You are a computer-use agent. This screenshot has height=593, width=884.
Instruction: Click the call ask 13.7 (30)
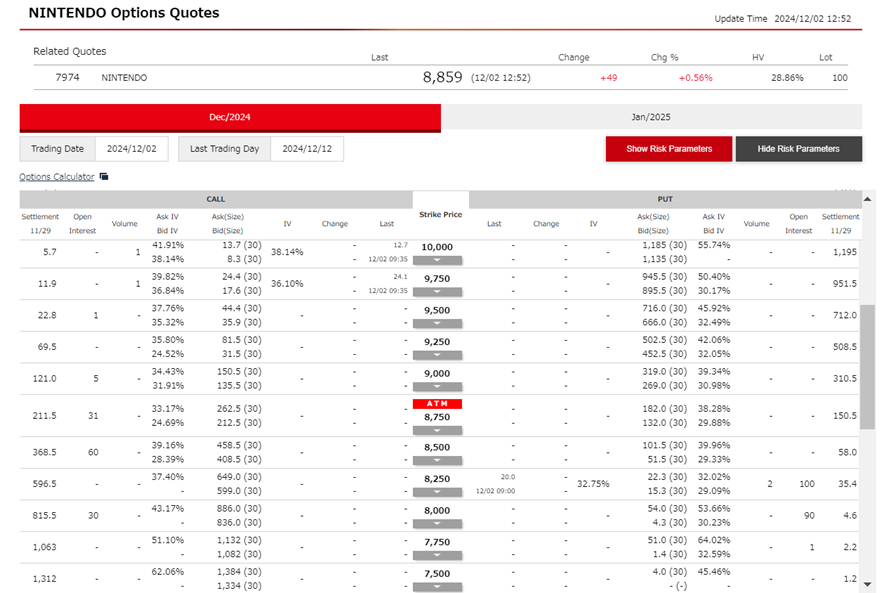(241, 245)
